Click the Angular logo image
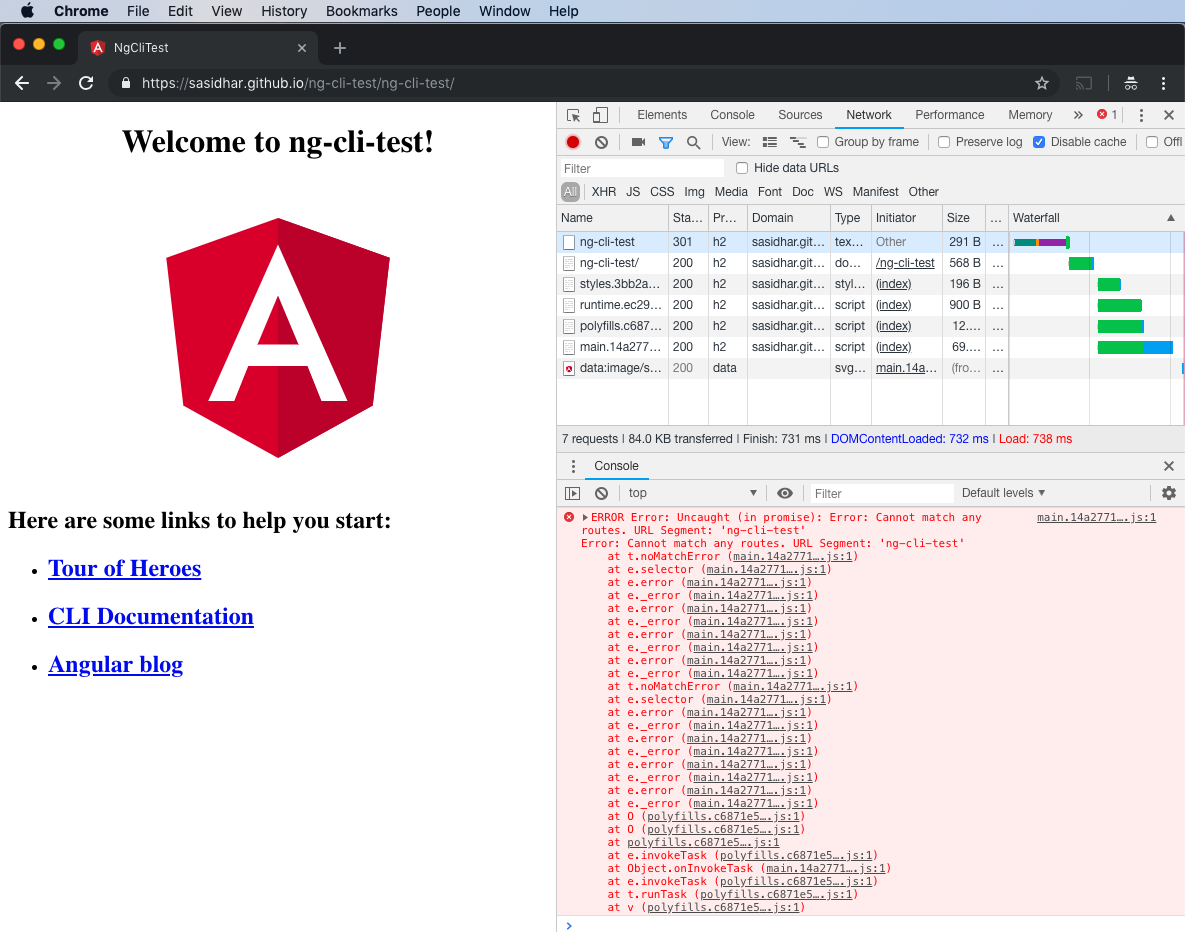 (x=278, y=338)
